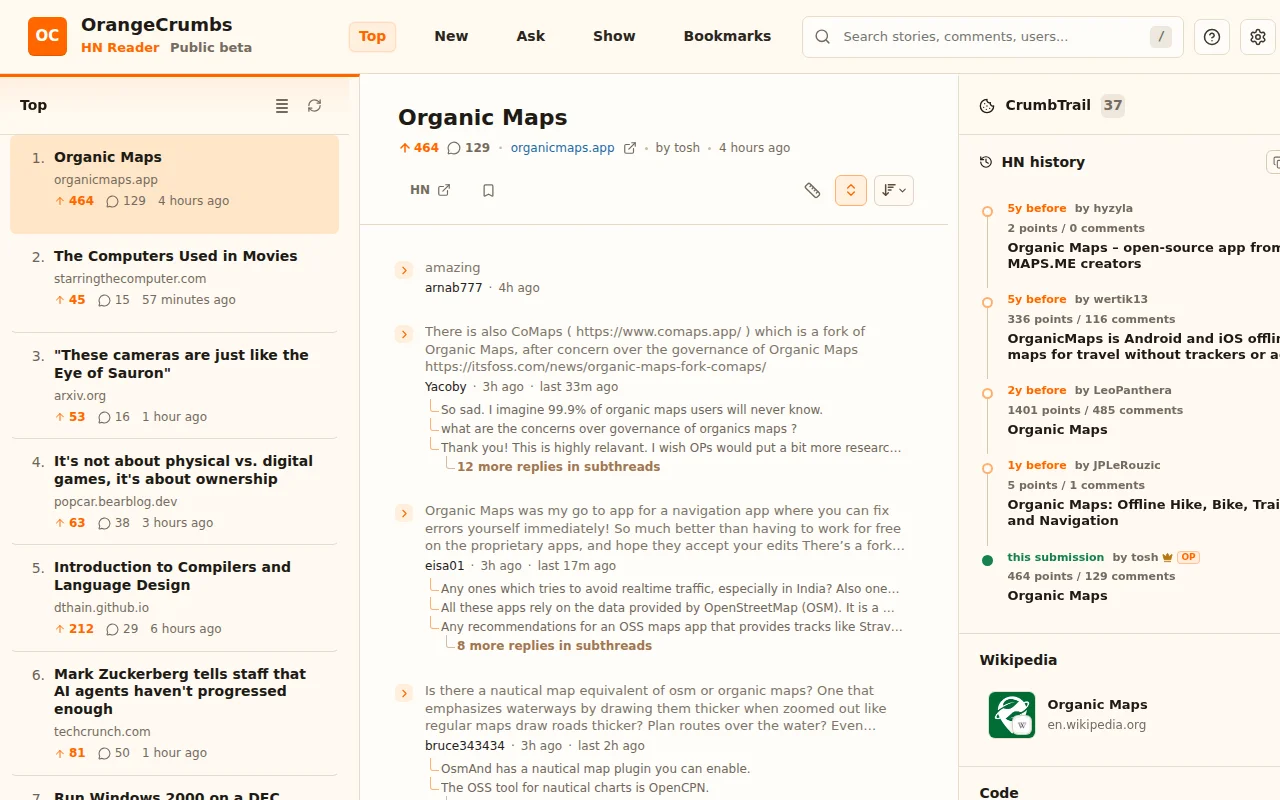
Task: Click upvote arrow beside 53 points
Action: (x=60, y=417)
